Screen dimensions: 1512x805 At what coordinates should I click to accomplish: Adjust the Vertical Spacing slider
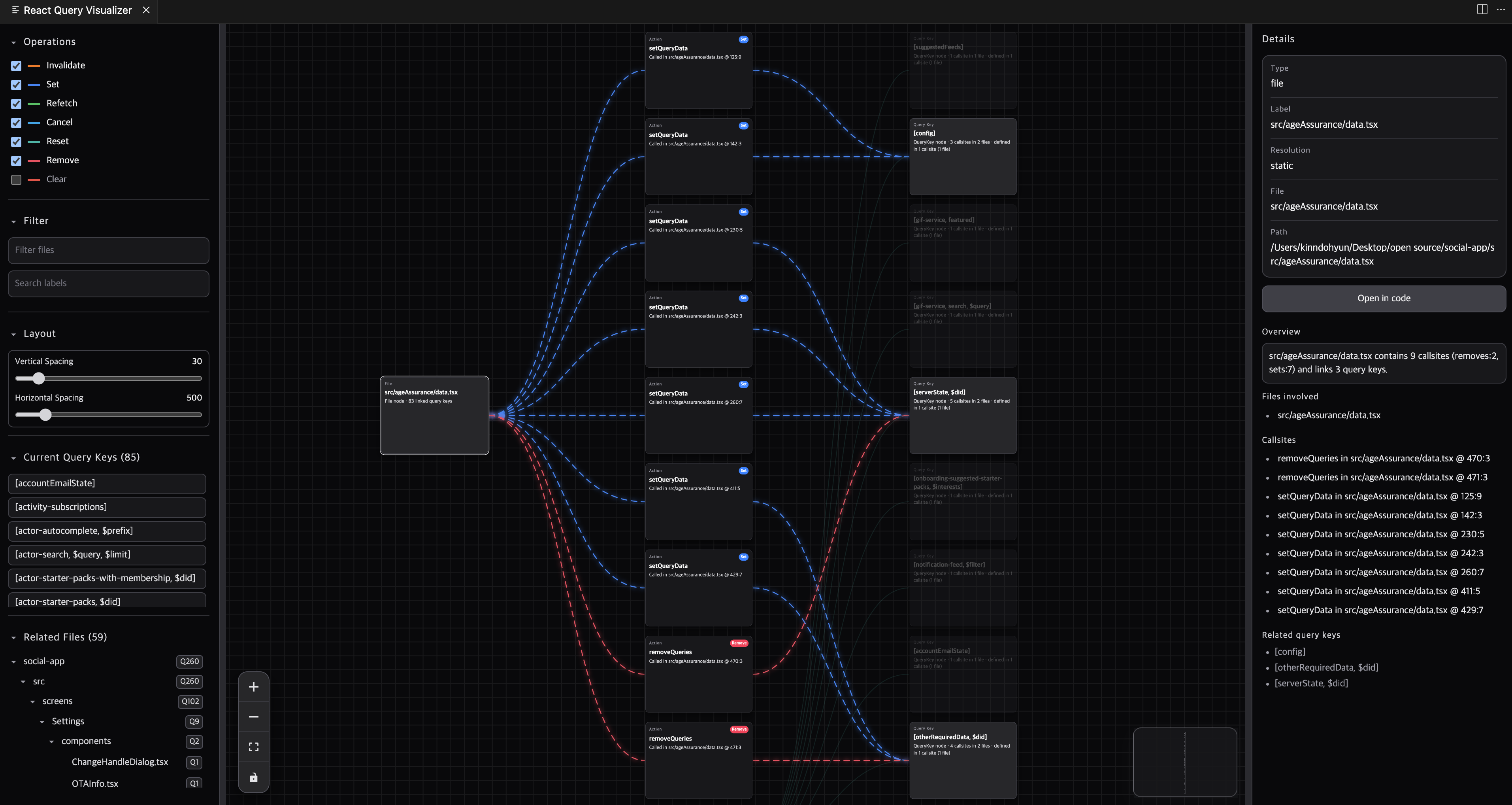click(40, 379)
